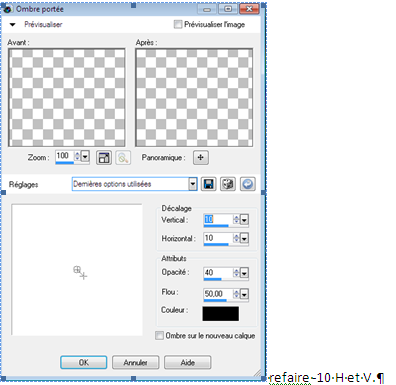Viewport: 396px width, 385px height.
Task: Open the black Couleur swatch
Action: (x=221, y=314)
